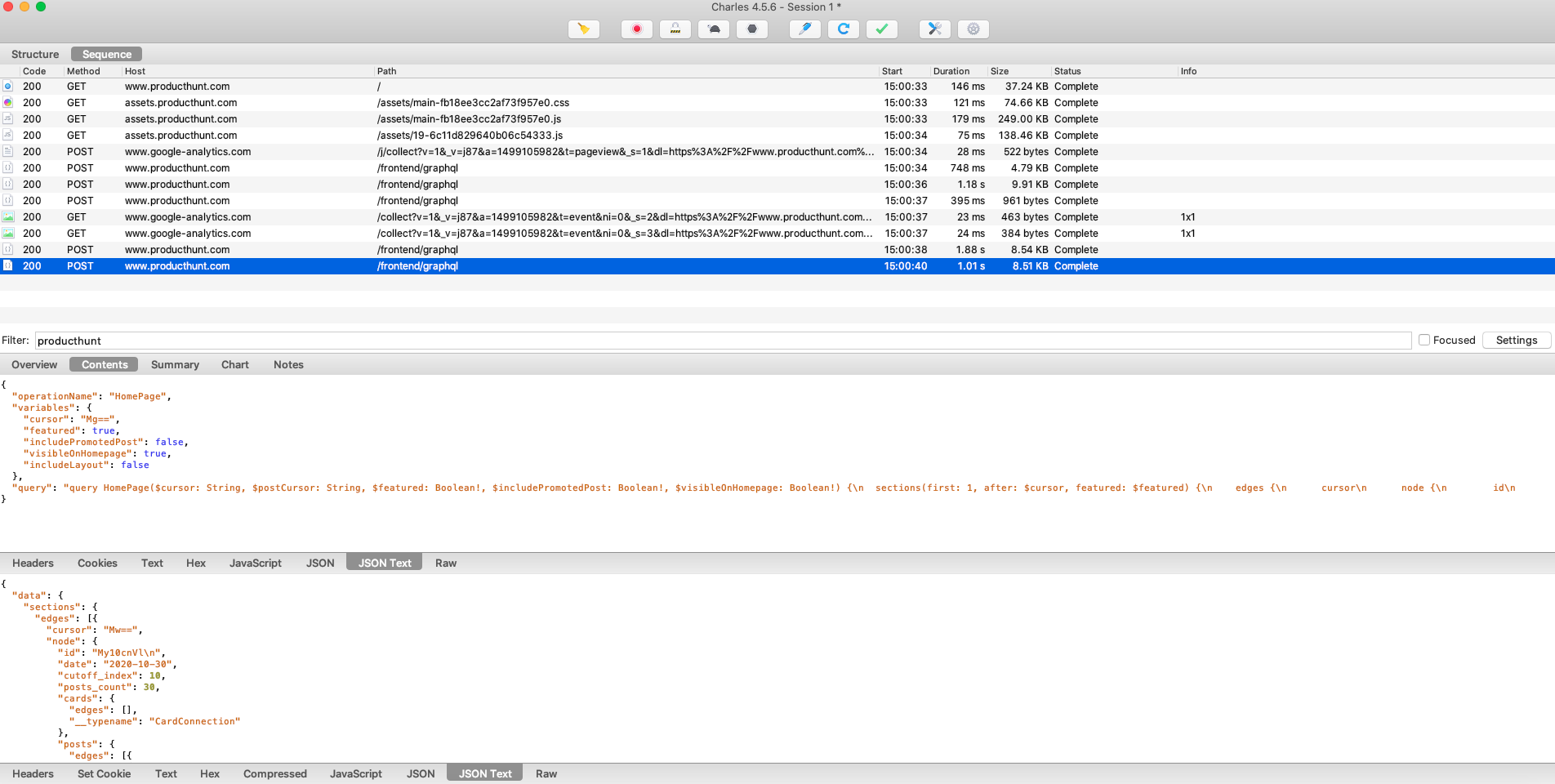The image size is (1555, 784).
Task: Toggle recording with the red record icon
Action: 637,29
